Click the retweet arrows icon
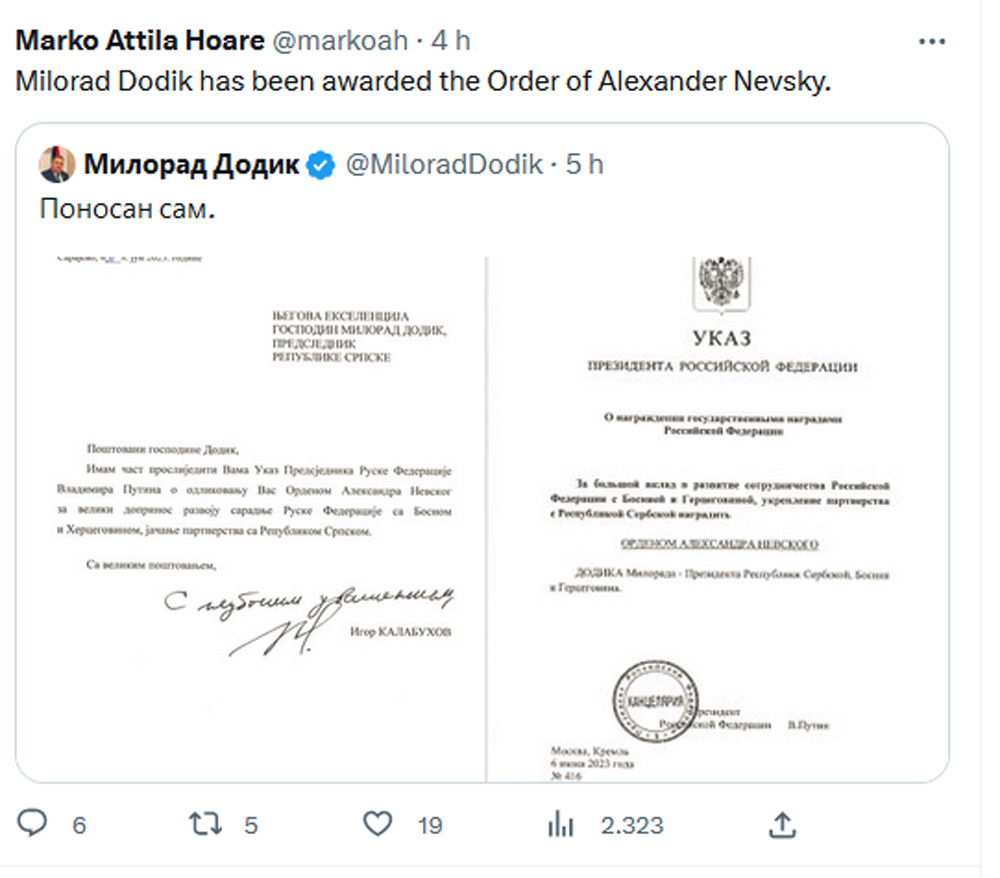The image size is (1000, 878). [x=205, y=824]
